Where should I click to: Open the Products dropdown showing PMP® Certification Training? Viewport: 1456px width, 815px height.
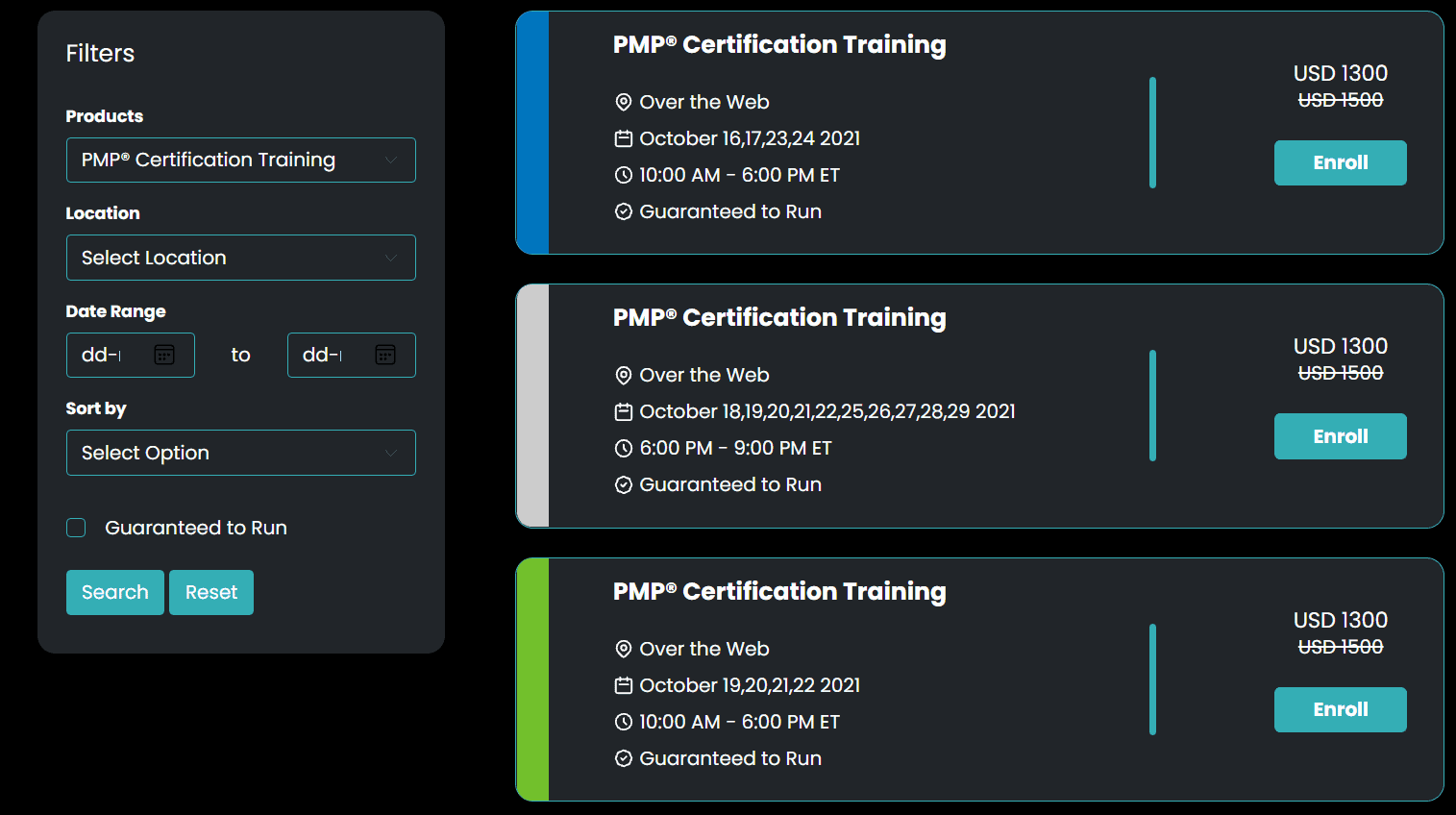coord(241,160)
